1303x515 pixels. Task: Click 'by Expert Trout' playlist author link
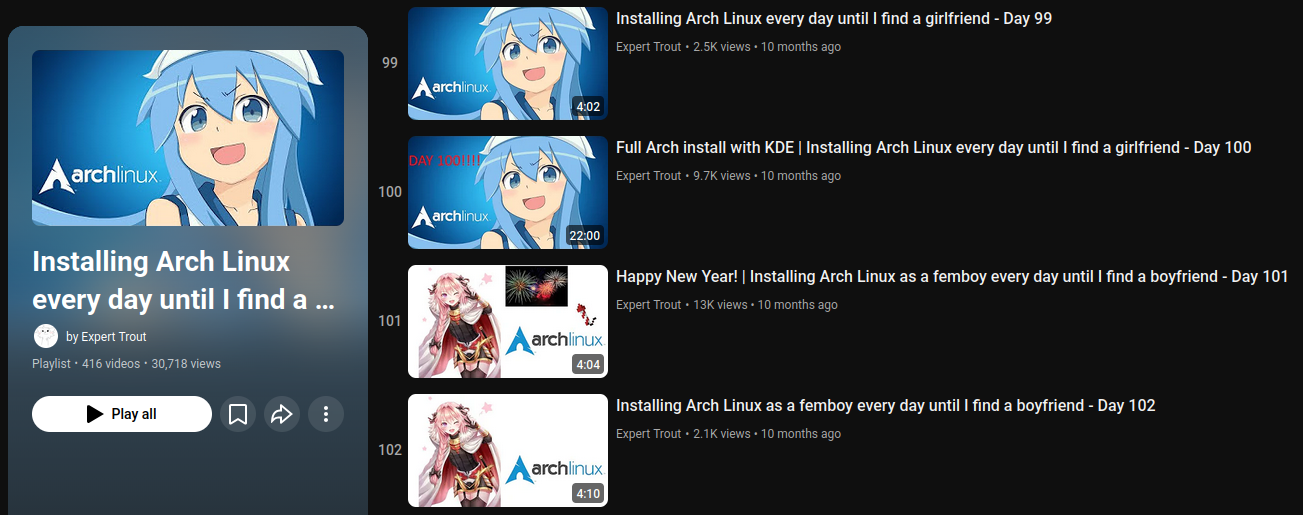(106, 337)
